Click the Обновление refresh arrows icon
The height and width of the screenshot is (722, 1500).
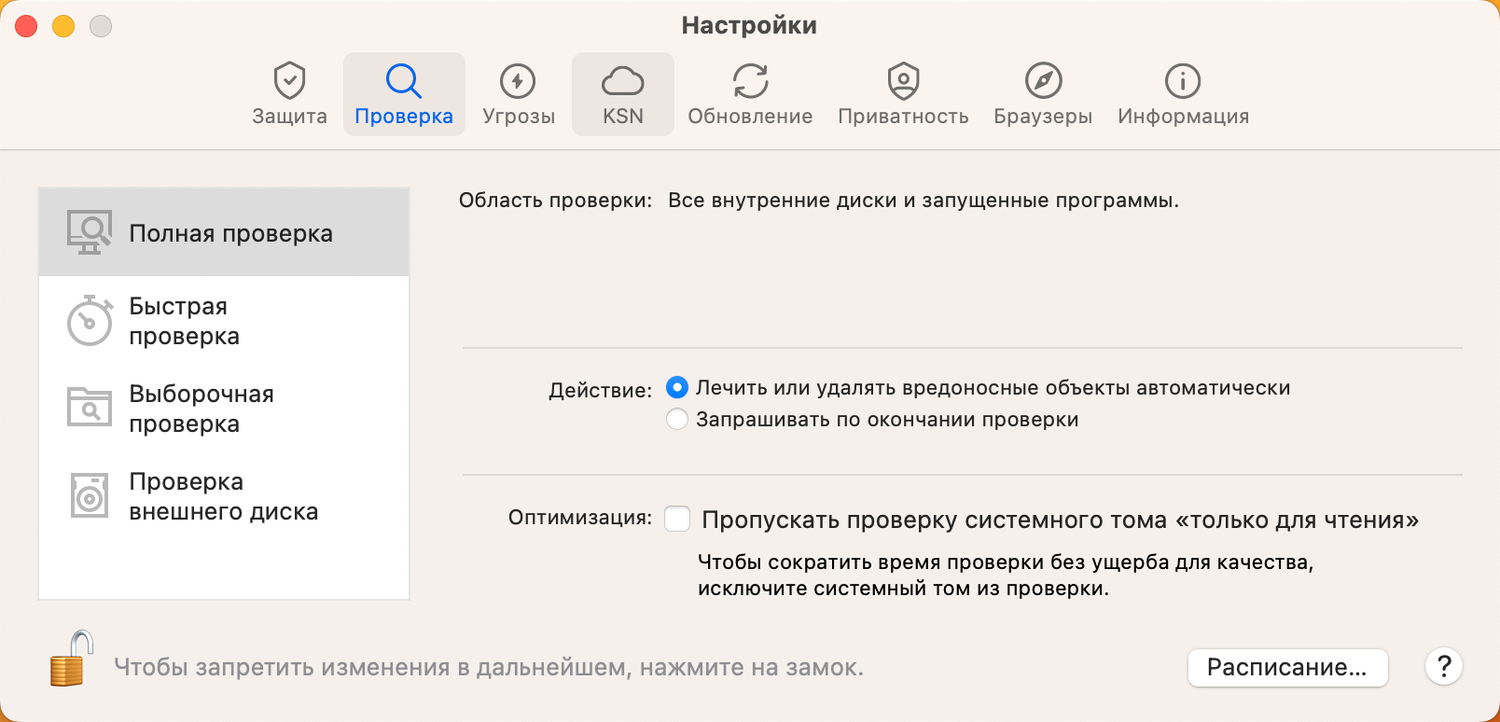coord(749,80)
